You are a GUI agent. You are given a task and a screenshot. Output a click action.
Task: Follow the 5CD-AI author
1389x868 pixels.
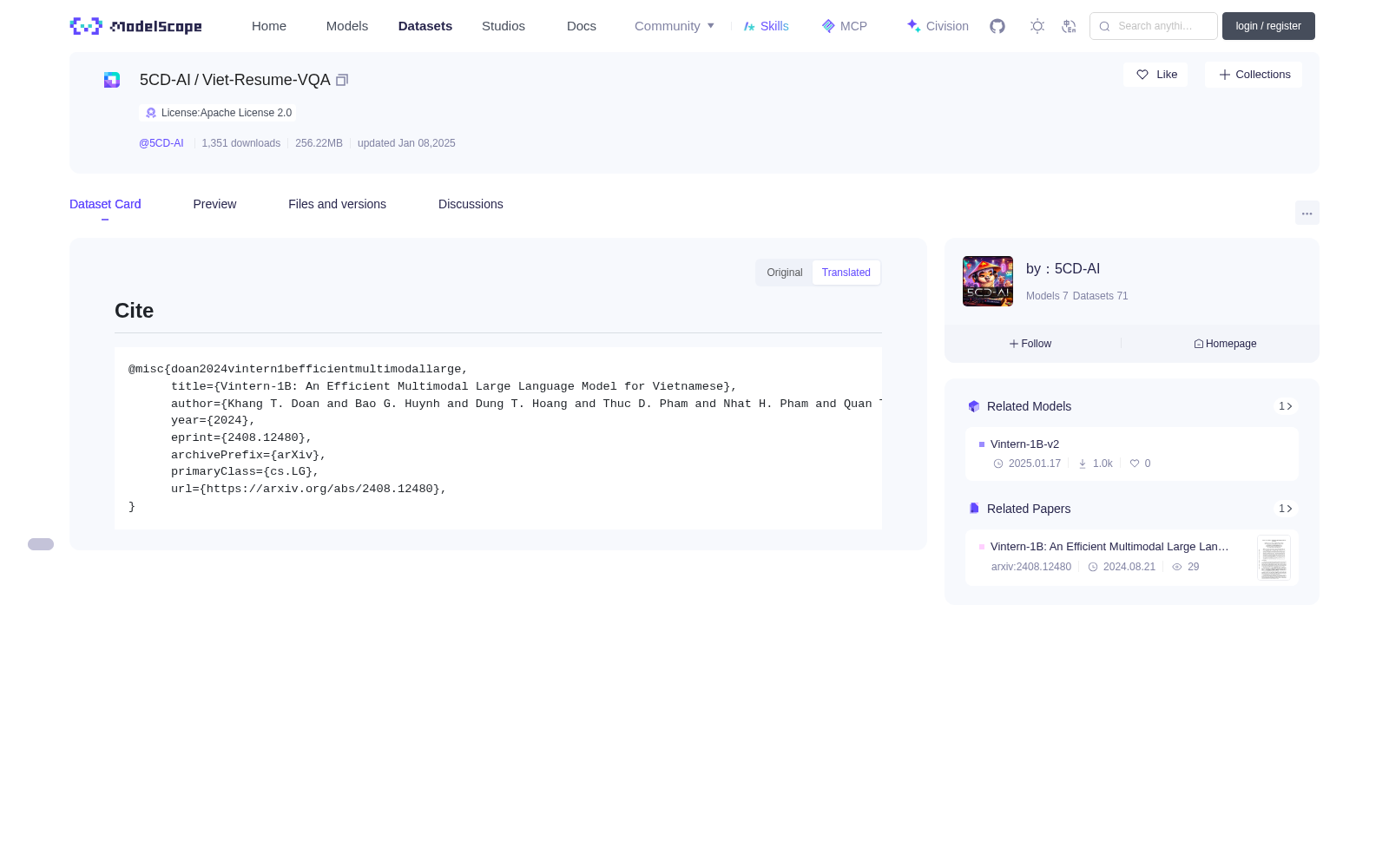click(x=1030, y=344)
